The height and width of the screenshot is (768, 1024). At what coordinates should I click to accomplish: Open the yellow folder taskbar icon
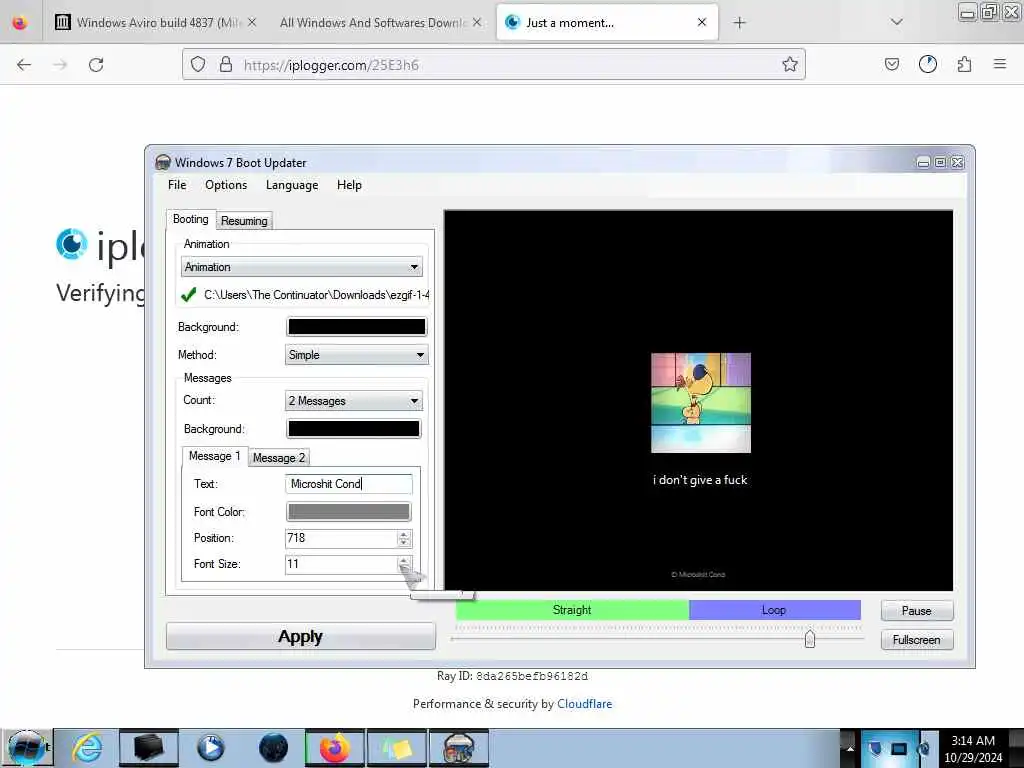point(397,748)
